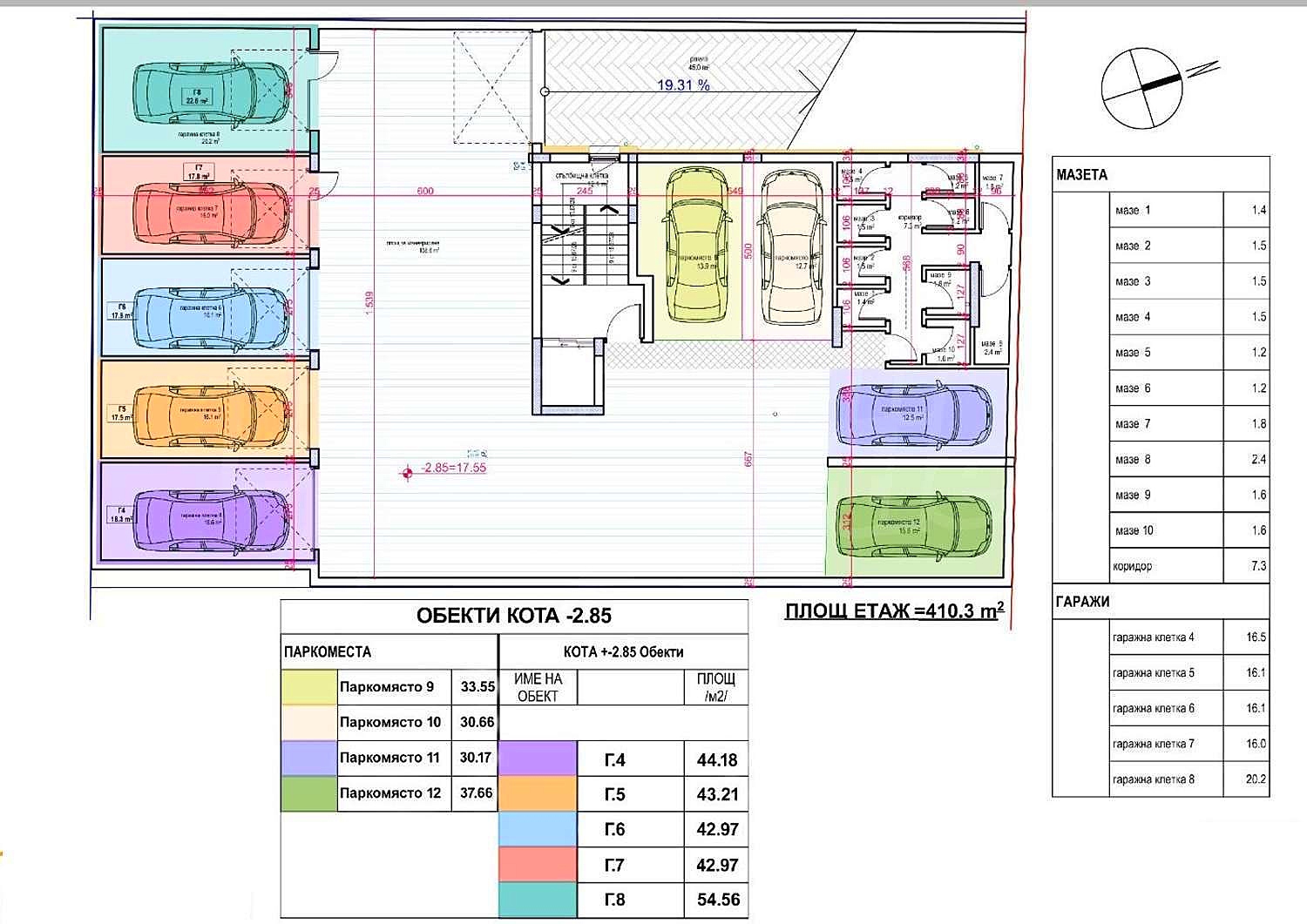Viewport: 1307px width, 924px height.
Task: Click the 19.31 % ramp slope label
Action: (x=682, y=85)
